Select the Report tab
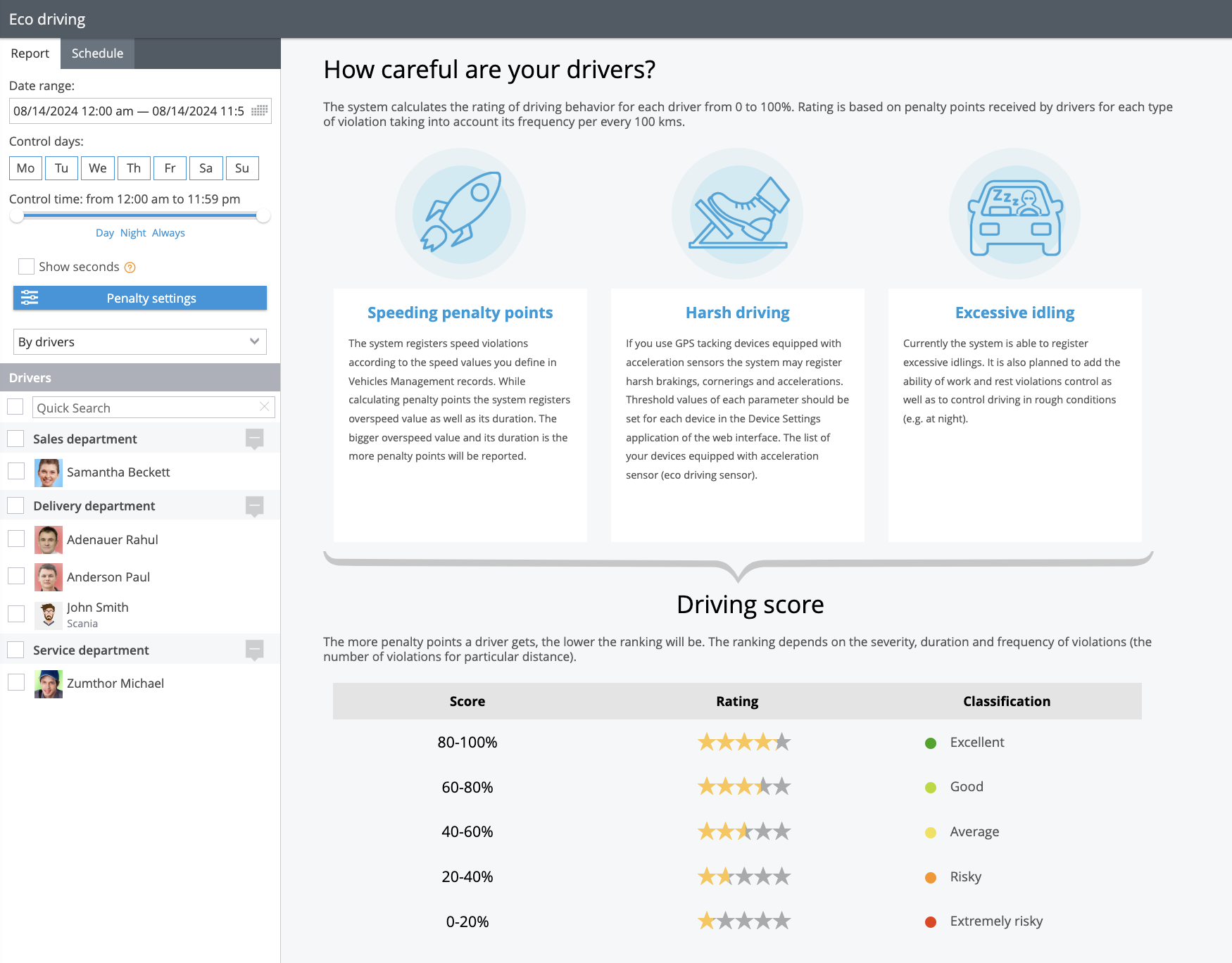The height and width of the screenshot is (963, 1232). (x=30, y=53)
